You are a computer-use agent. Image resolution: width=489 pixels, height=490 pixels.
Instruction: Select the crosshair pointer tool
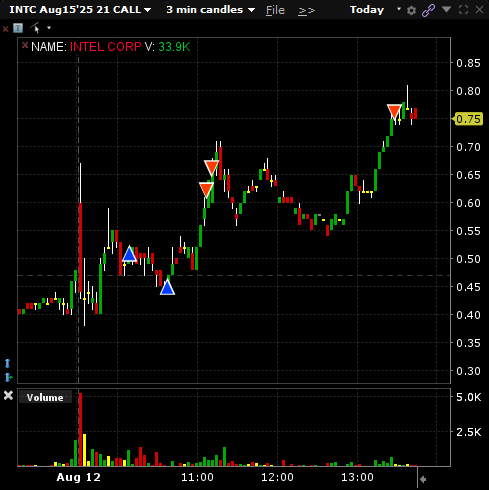35,28
